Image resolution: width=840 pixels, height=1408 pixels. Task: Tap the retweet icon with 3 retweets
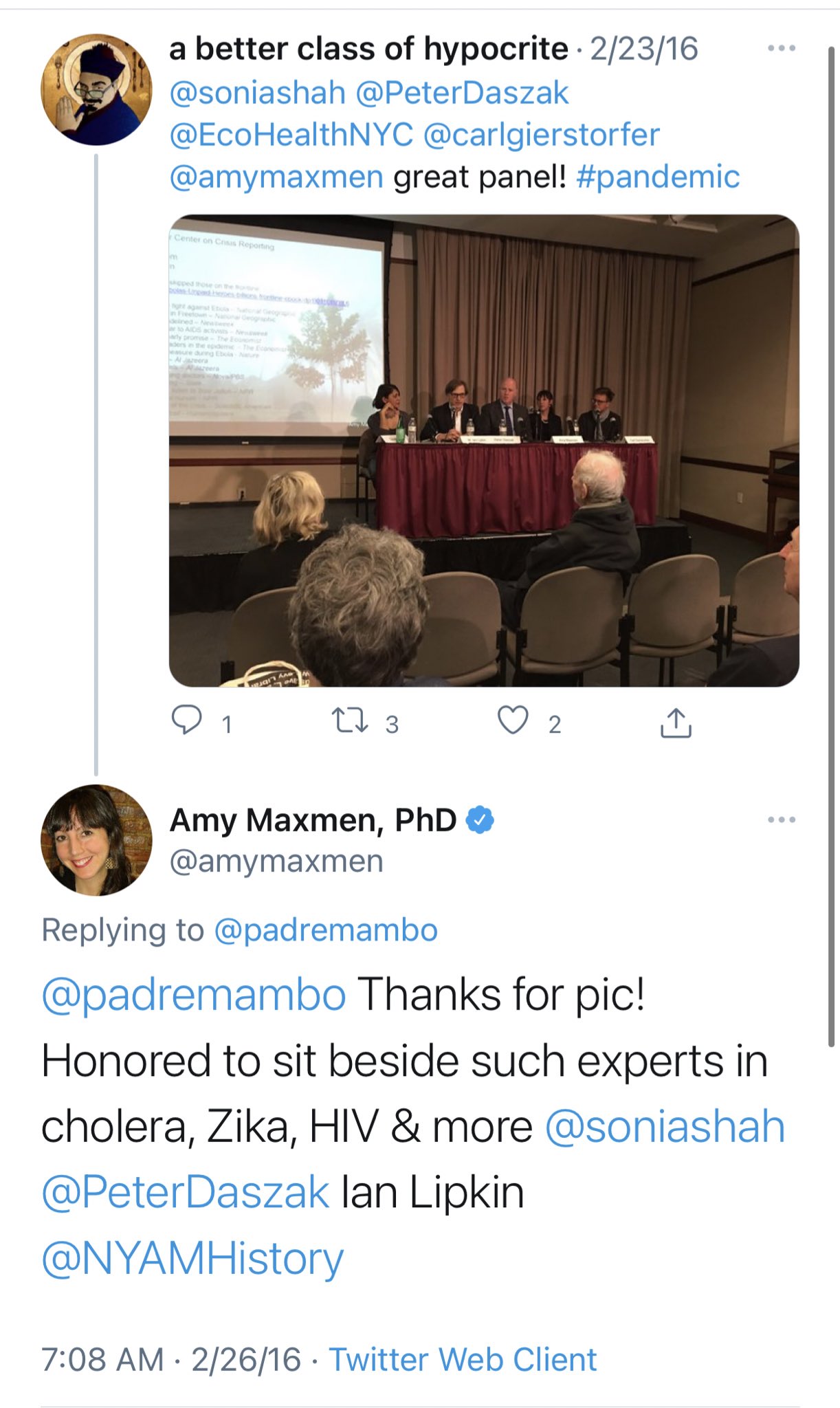[351, 721]
